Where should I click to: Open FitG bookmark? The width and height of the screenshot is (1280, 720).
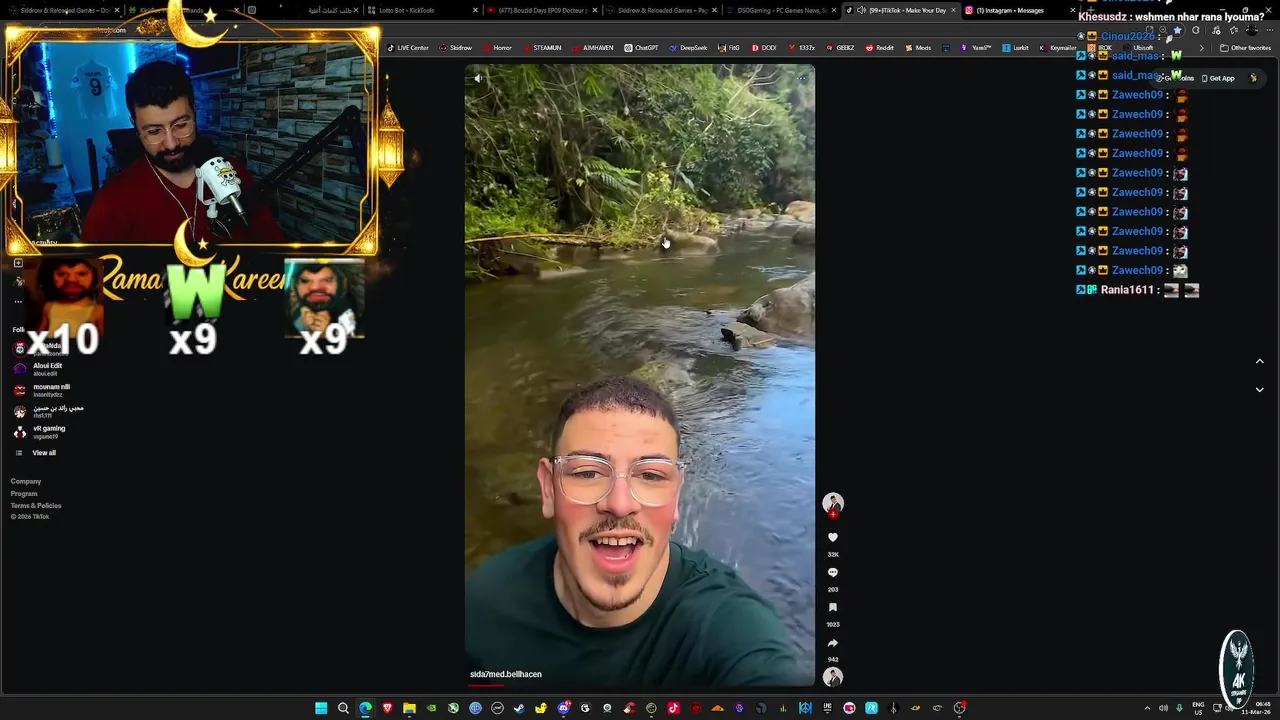(x=728, y=48)
